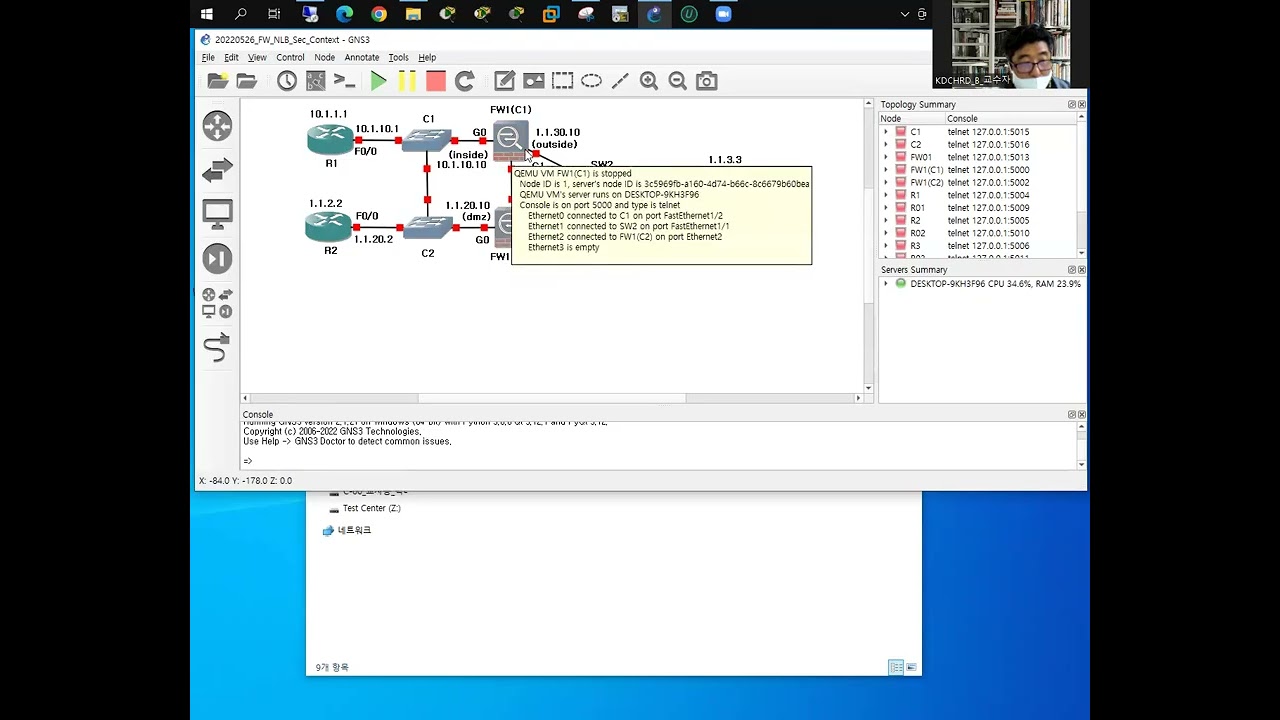Browse end devices in the sidebar
1280x720 pixels.
point(217,214)
